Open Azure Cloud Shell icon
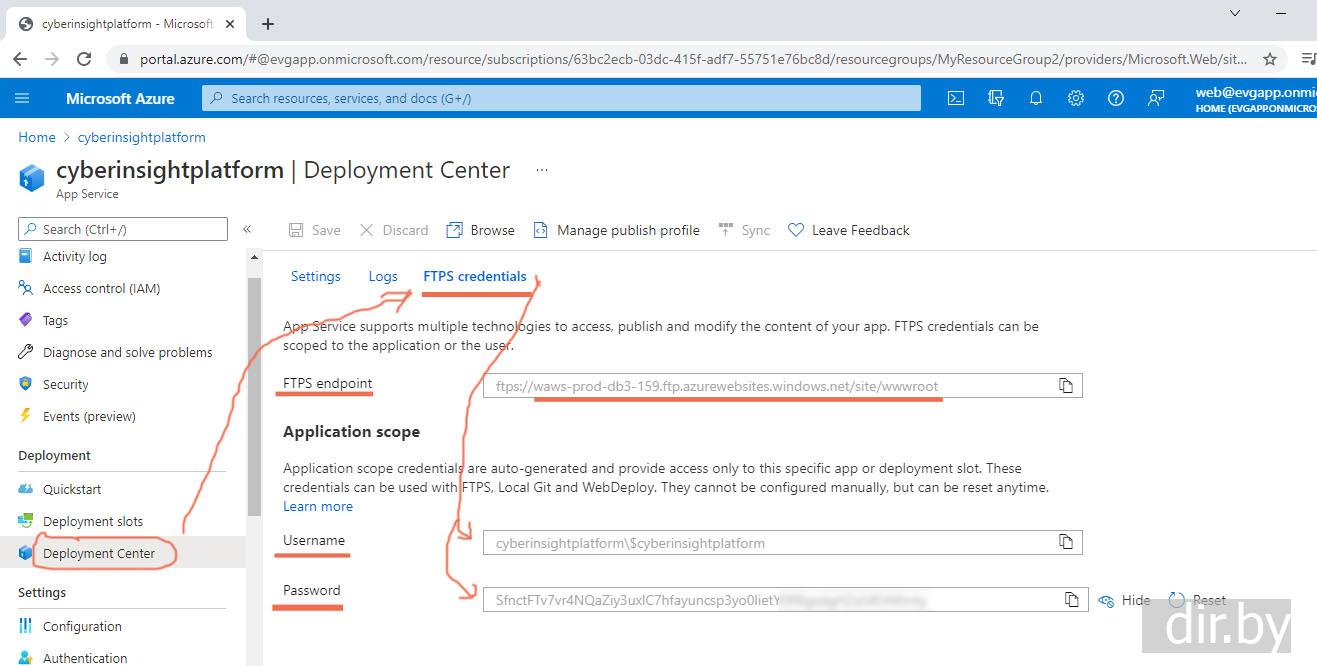 click(x=956, y=98)
